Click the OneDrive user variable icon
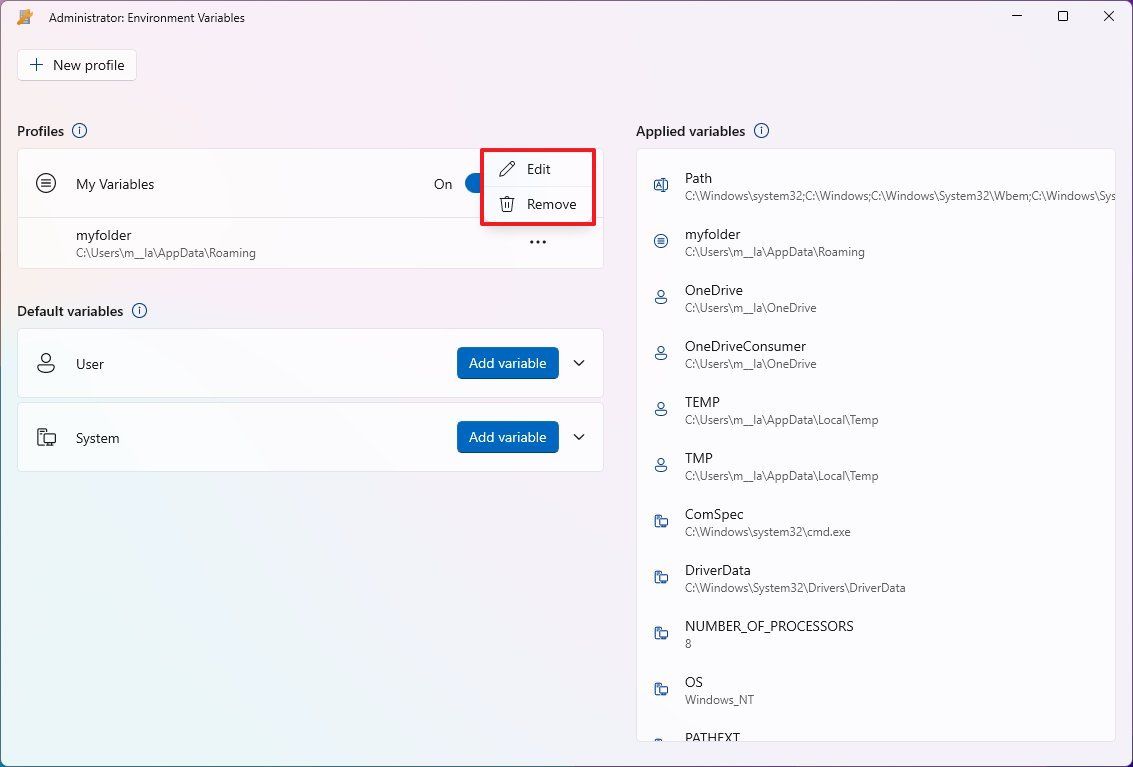 tap(660, 297)
